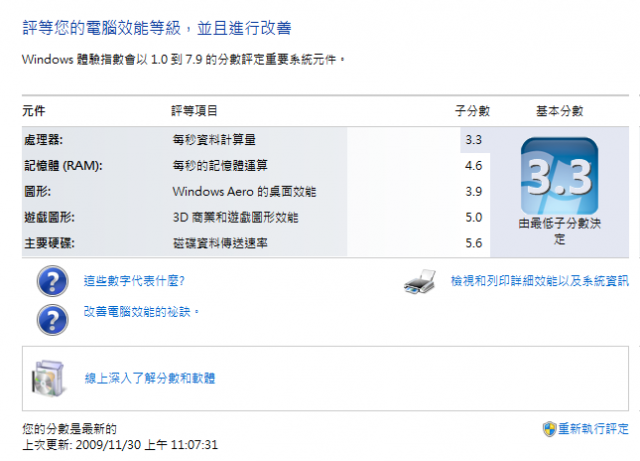
Task: Click the primary hard disk subscore 5.6
Action: (x=473, y=243)
